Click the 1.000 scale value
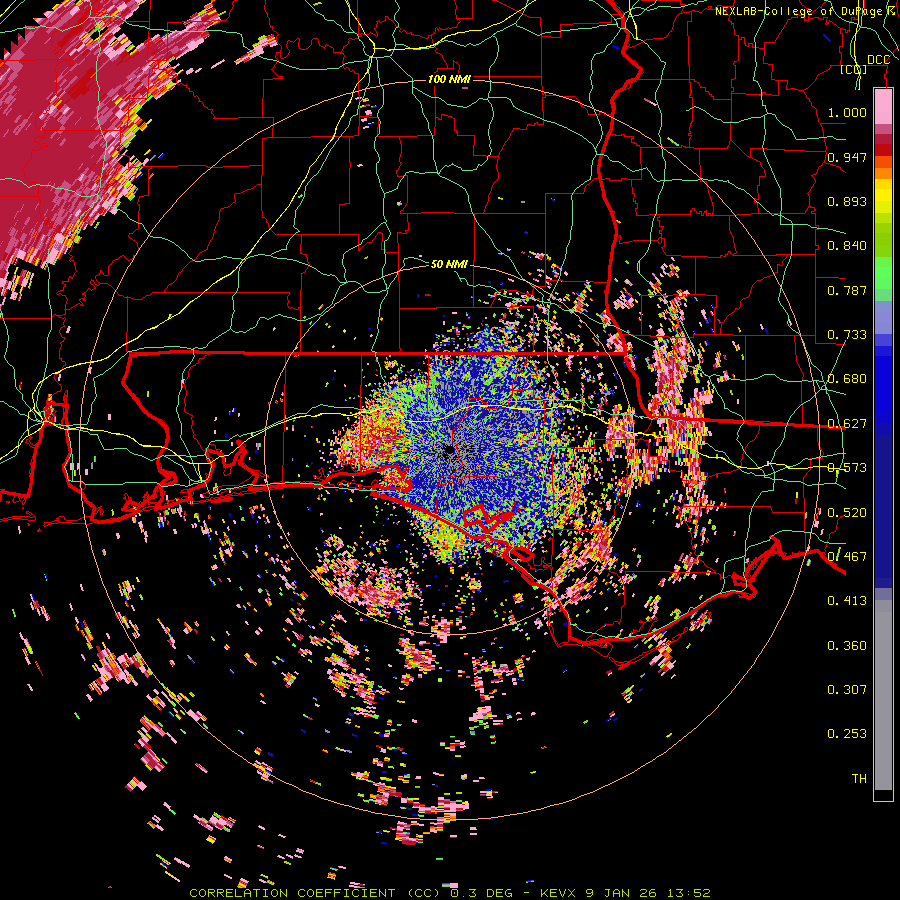This screenshot has width=900, height=900. click(847, 112)
